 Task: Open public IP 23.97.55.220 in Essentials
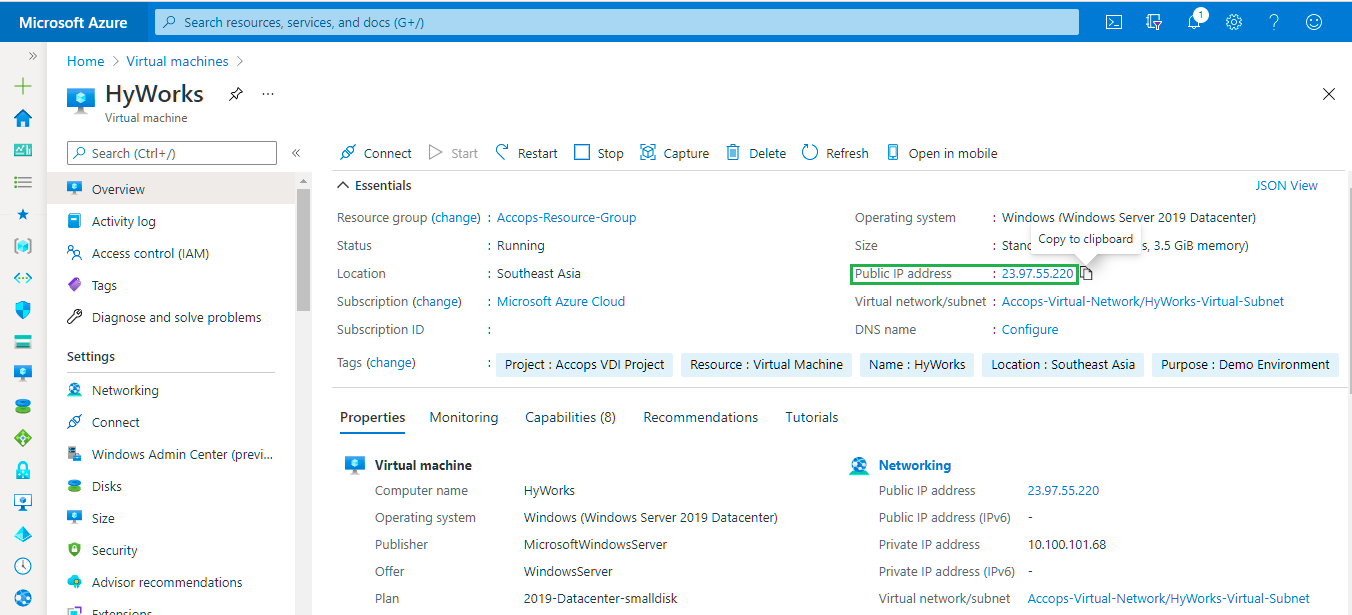click(x=1038, y=273)
